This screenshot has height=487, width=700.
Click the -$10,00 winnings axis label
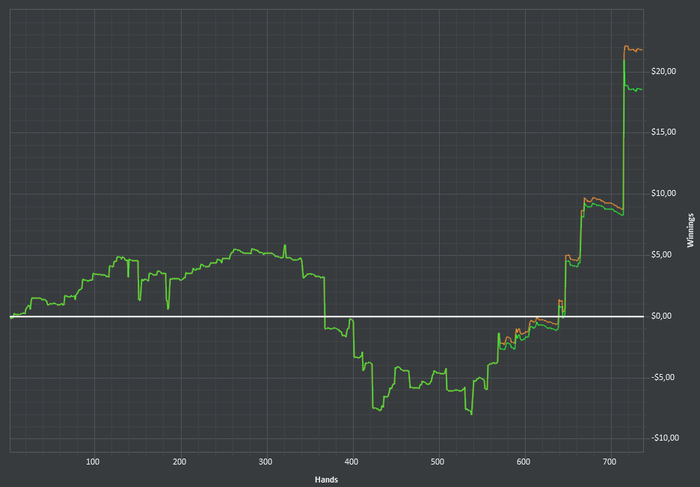click(x=665, y=438)
